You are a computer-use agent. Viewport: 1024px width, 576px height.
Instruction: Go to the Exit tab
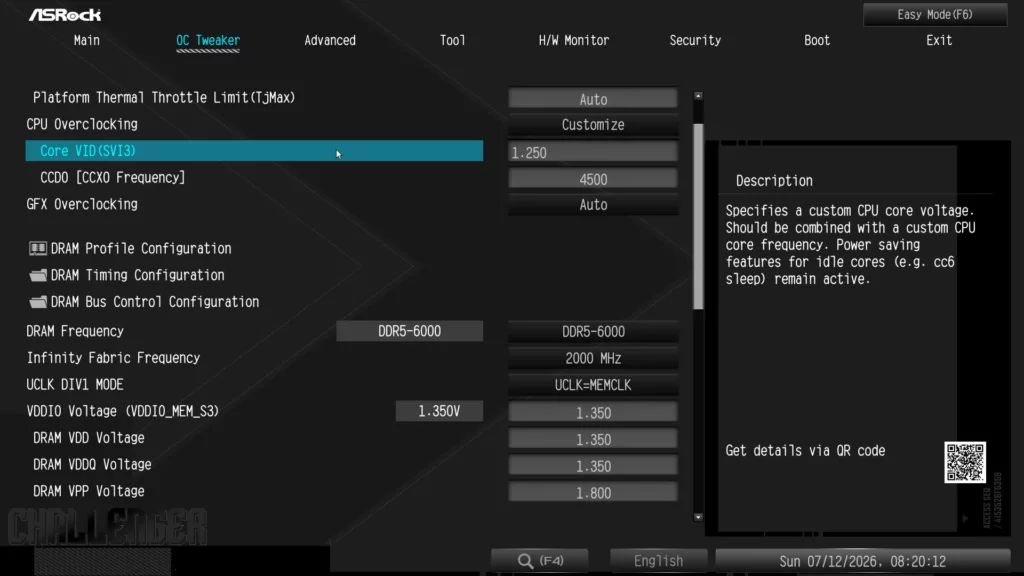click(x=938, y=40)
